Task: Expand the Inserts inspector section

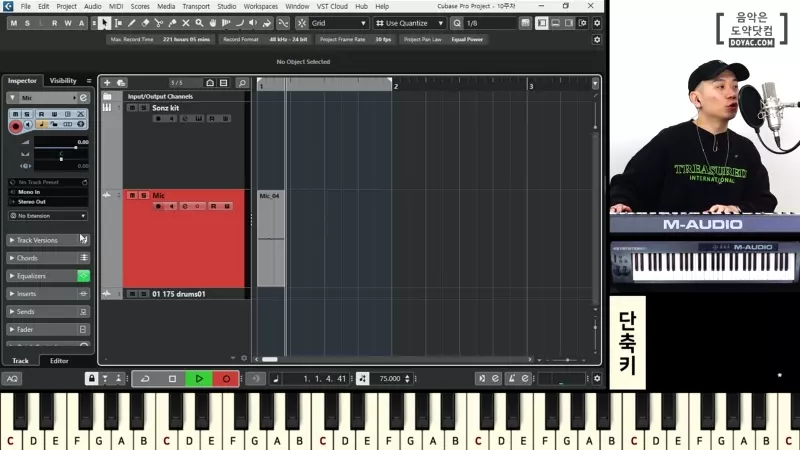Action: point(48,293)
